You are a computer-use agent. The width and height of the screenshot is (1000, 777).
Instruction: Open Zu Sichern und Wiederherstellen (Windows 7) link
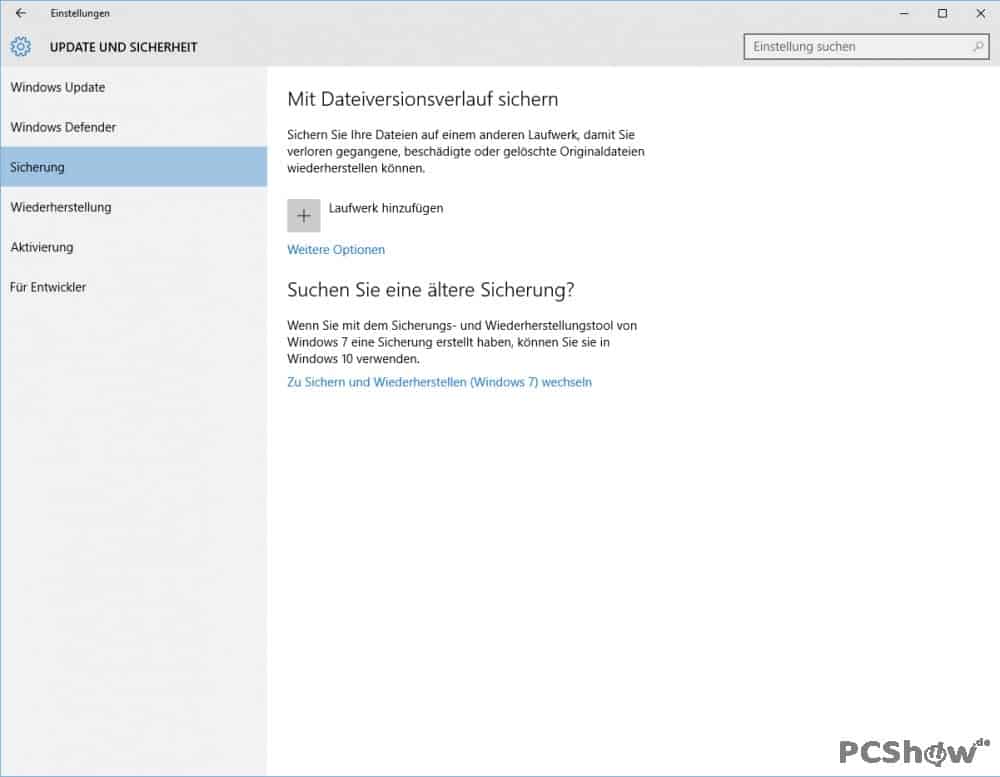[x=439, y=382]
